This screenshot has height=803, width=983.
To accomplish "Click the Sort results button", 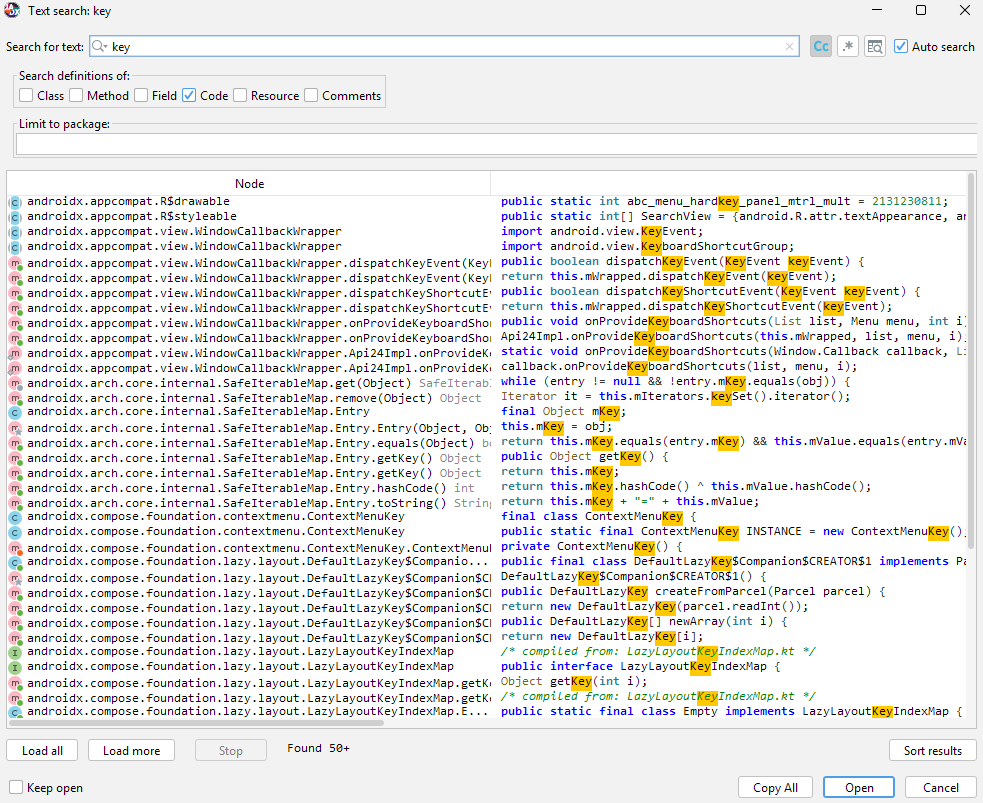I will click(932, 750).
